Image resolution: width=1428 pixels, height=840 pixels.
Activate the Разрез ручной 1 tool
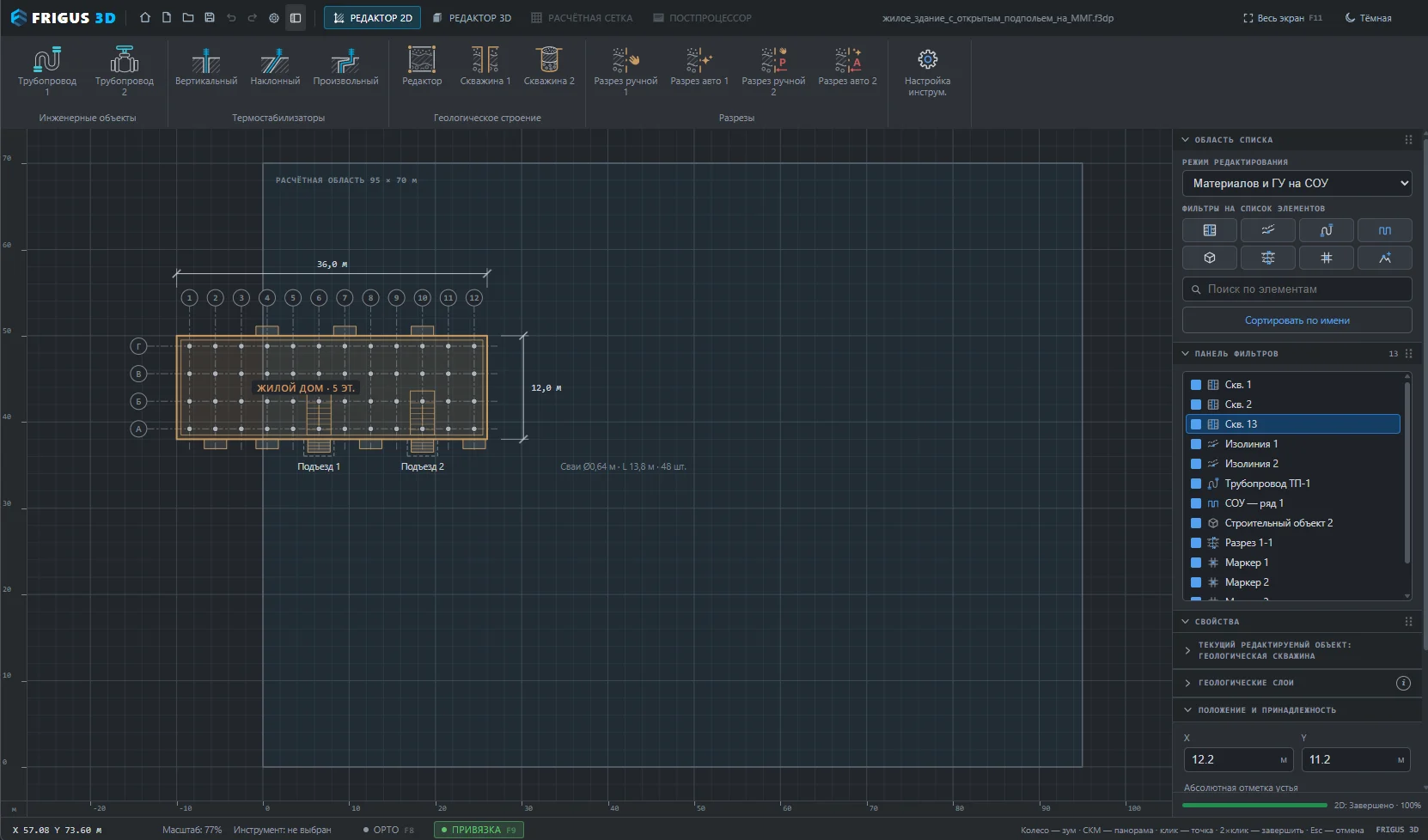[626, 71]
